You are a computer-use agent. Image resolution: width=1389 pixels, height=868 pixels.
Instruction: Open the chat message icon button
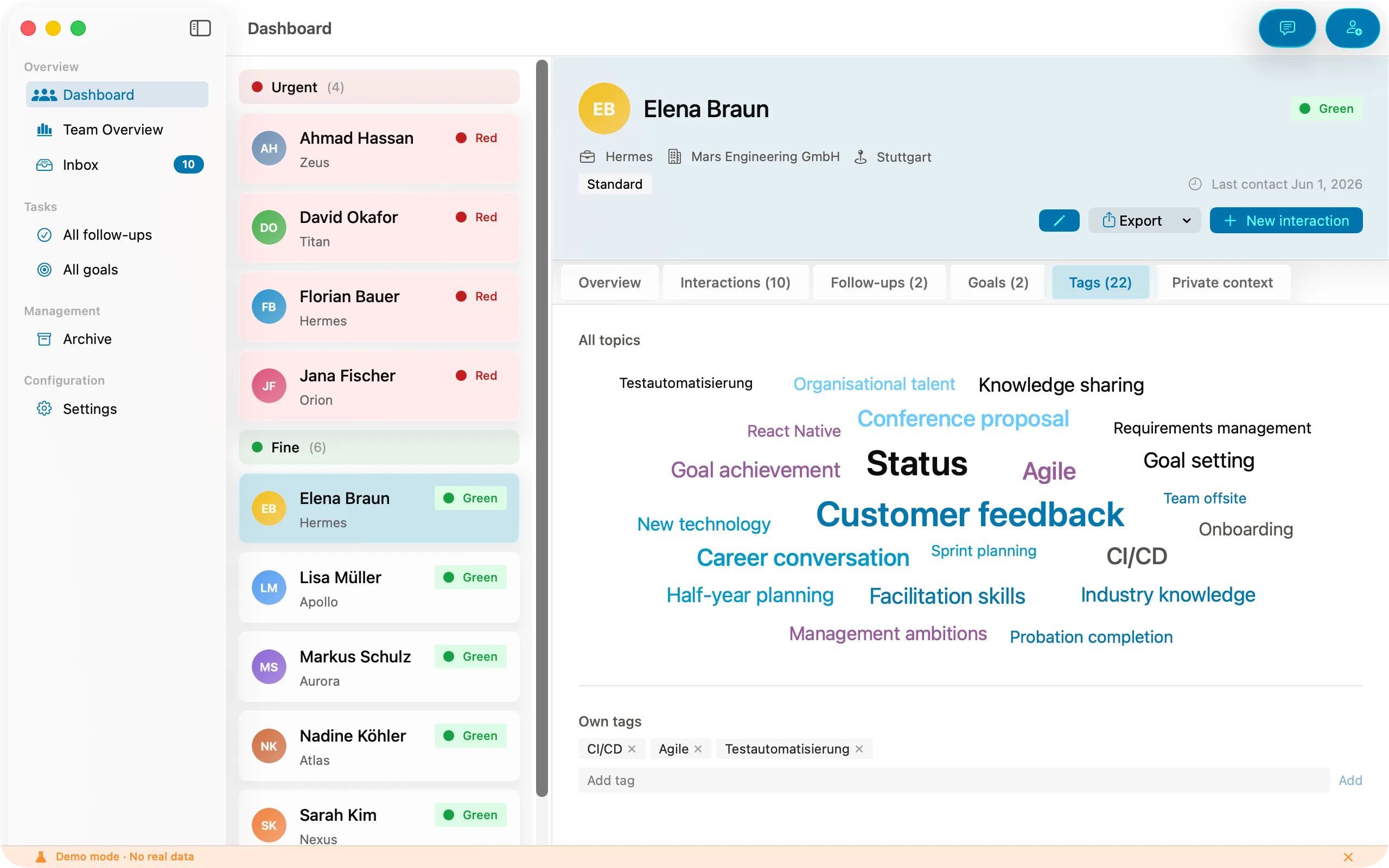tap(1287, 28)
